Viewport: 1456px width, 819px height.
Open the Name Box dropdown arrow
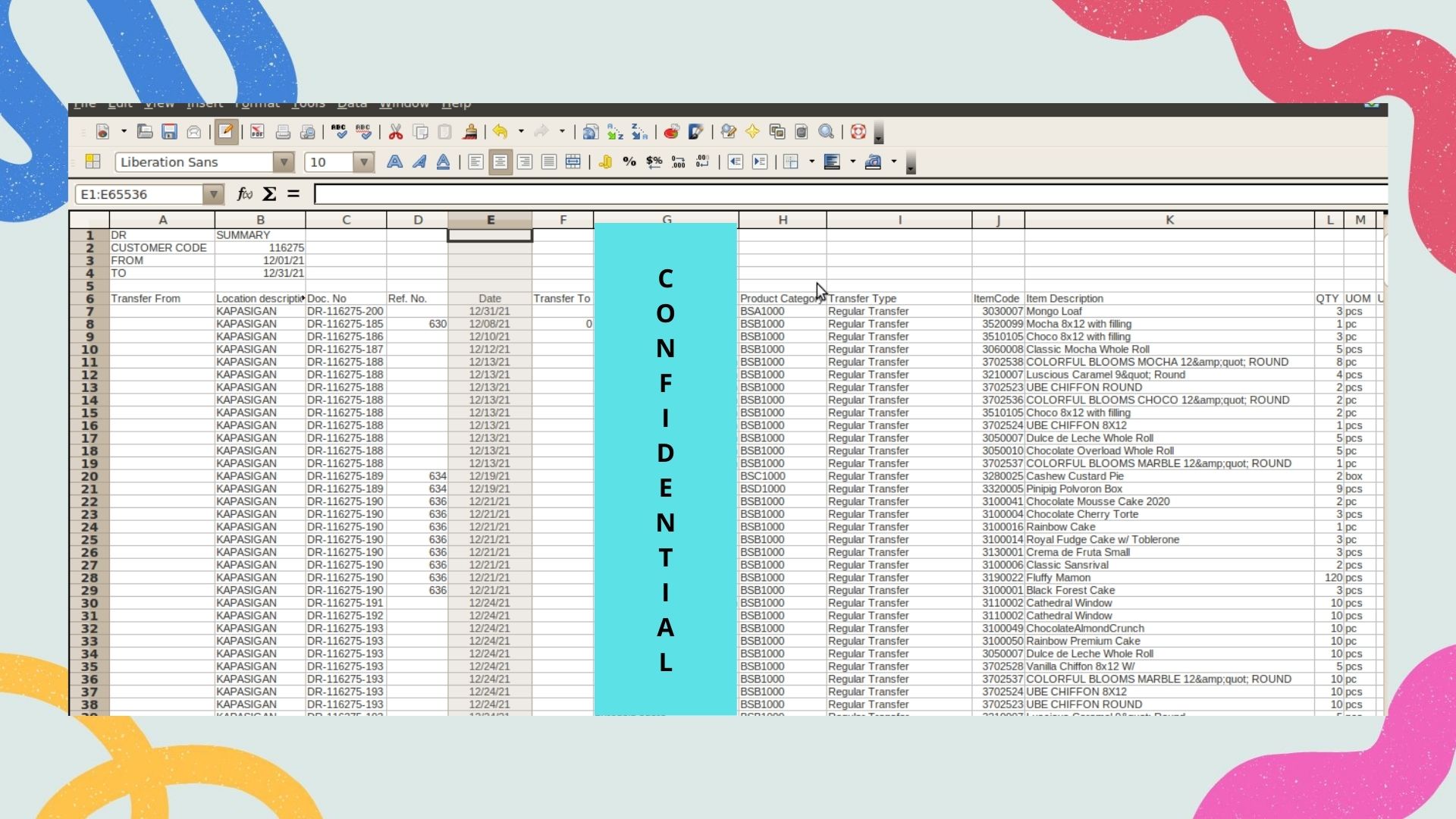214,194
